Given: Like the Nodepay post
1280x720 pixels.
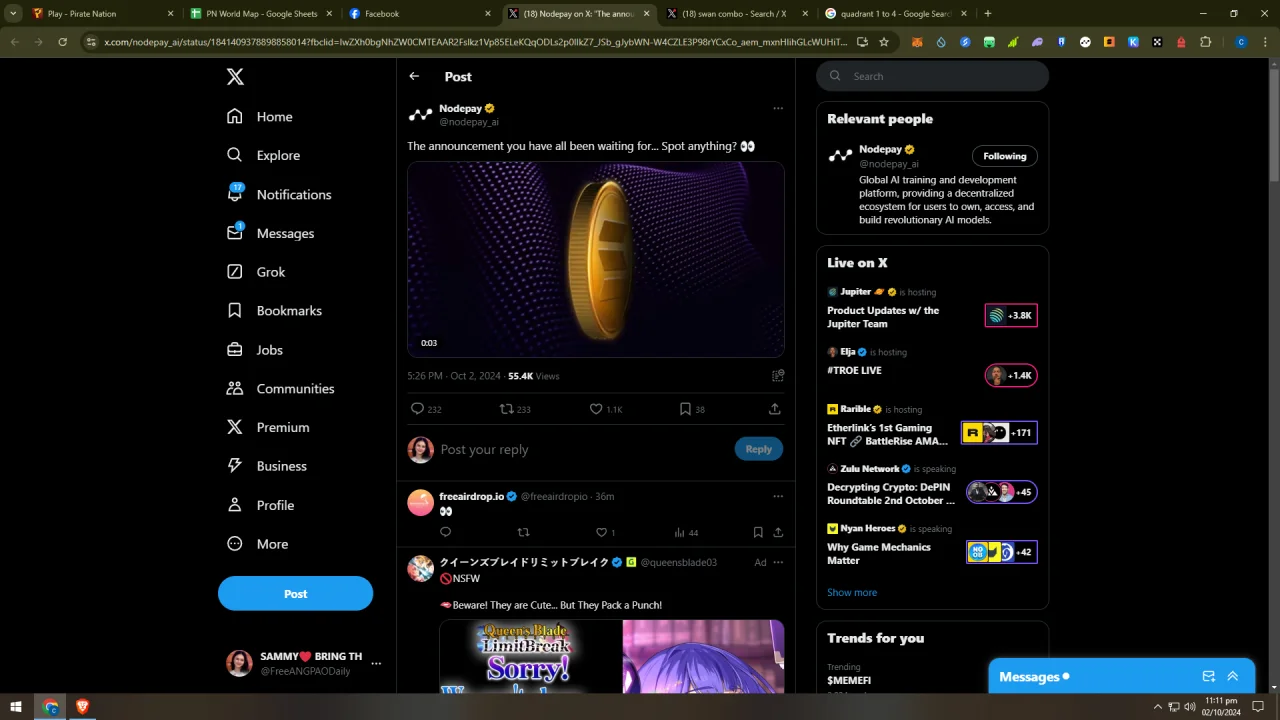Looking at the screenshot, I should coord(596,409).
